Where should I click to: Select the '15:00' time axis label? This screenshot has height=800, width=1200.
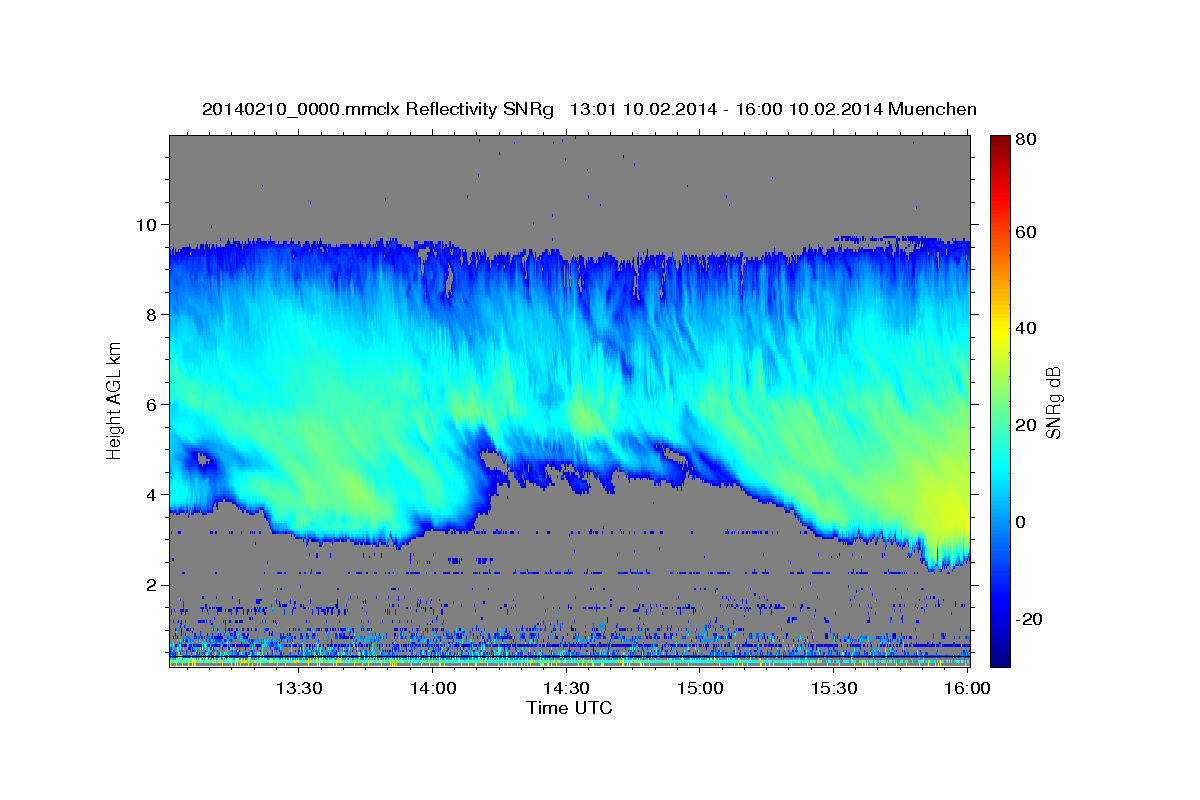click(700, 688)
